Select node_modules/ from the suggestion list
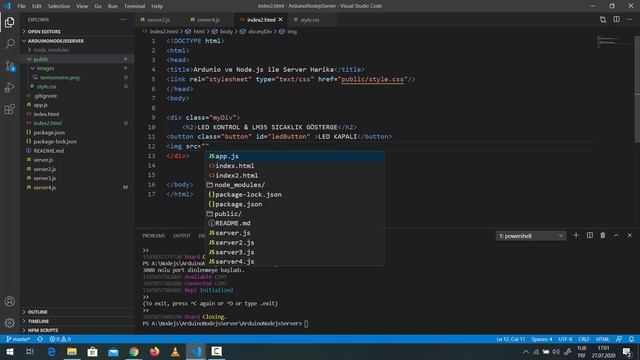This screenshot has width=640, height=360. click(294, 185)
